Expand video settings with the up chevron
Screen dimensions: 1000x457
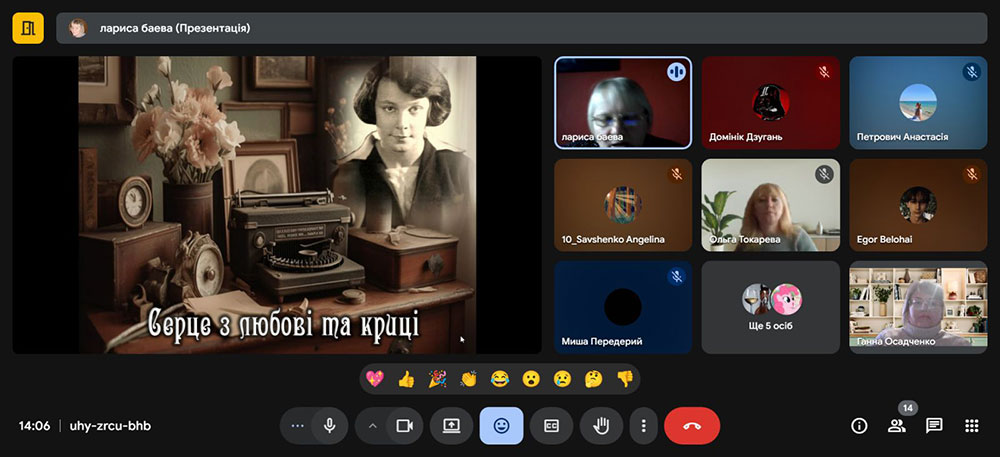(x=373, y=425)
